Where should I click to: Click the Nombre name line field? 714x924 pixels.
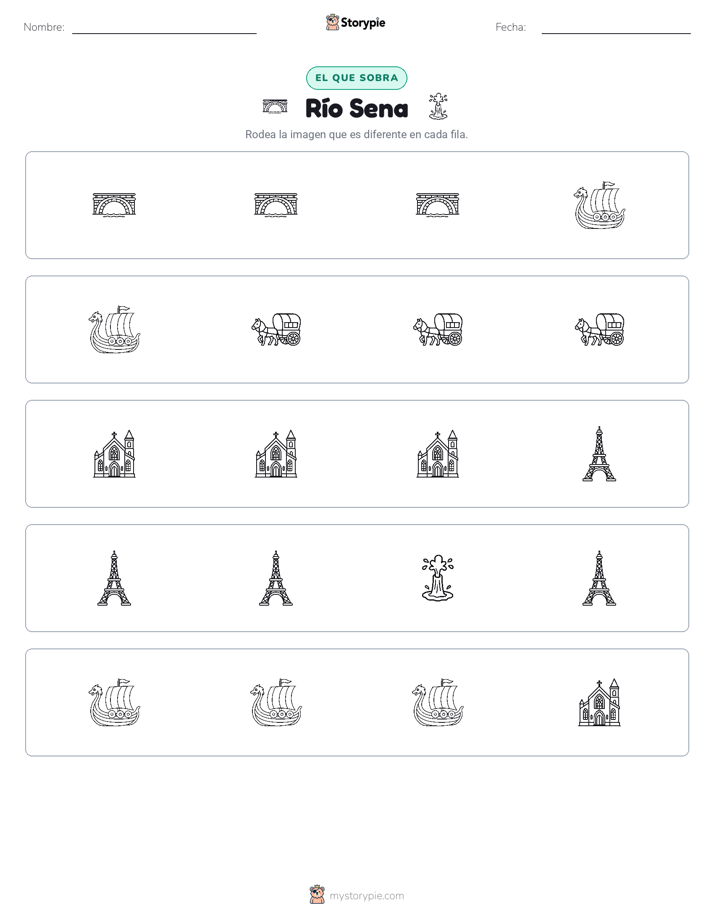click(x=164, y=27)
